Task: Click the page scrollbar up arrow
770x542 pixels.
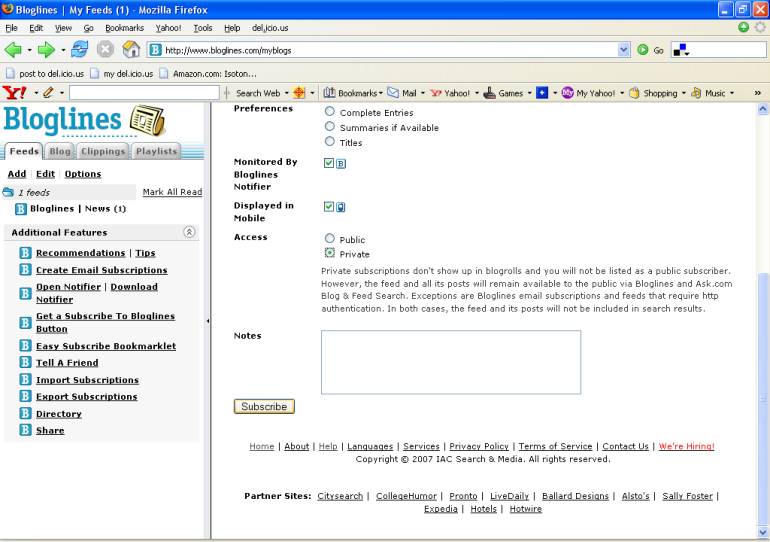Action: click(x=763, y=109)
